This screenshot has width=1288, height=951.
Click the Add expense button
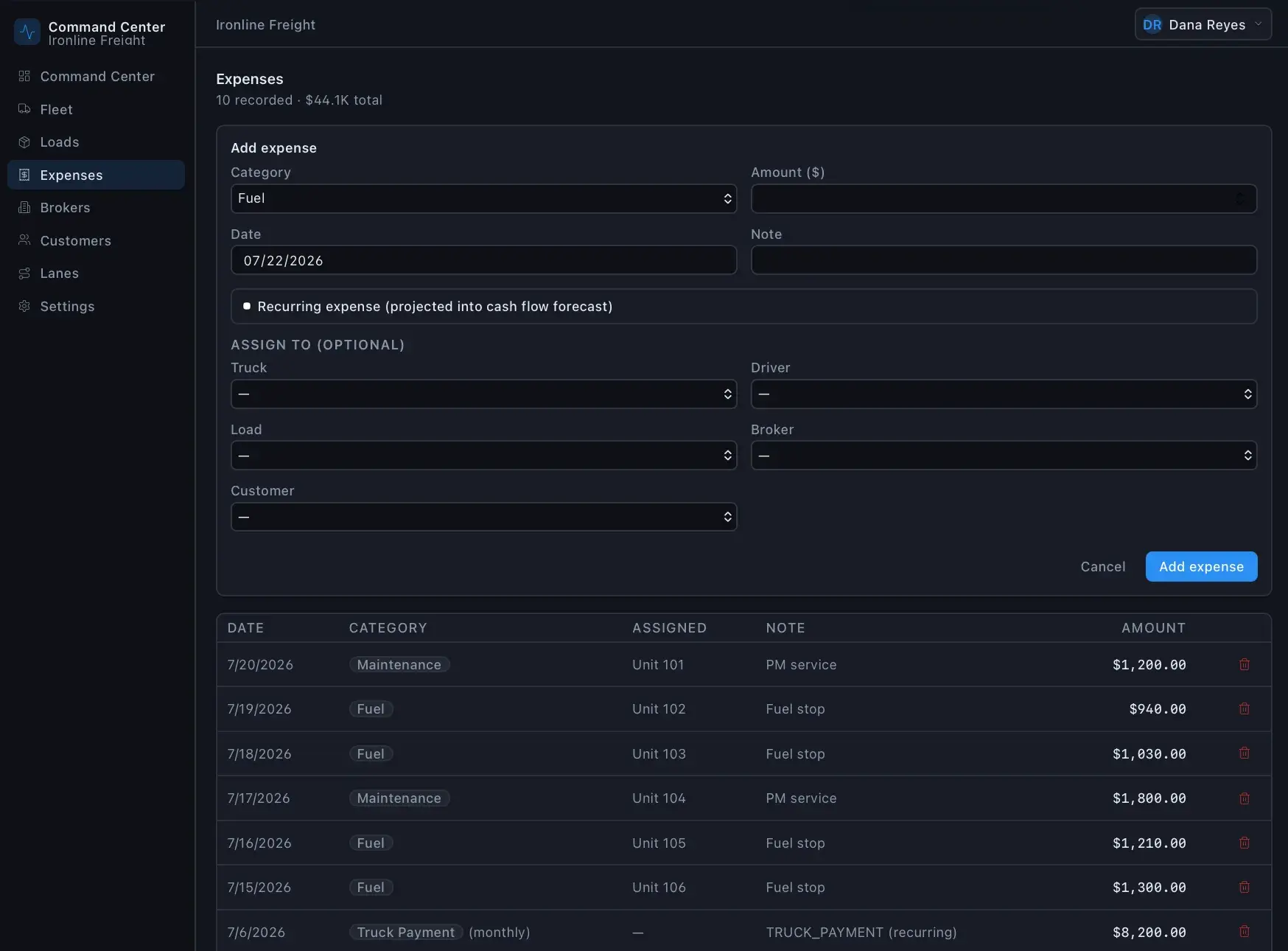coord(1201,566)
